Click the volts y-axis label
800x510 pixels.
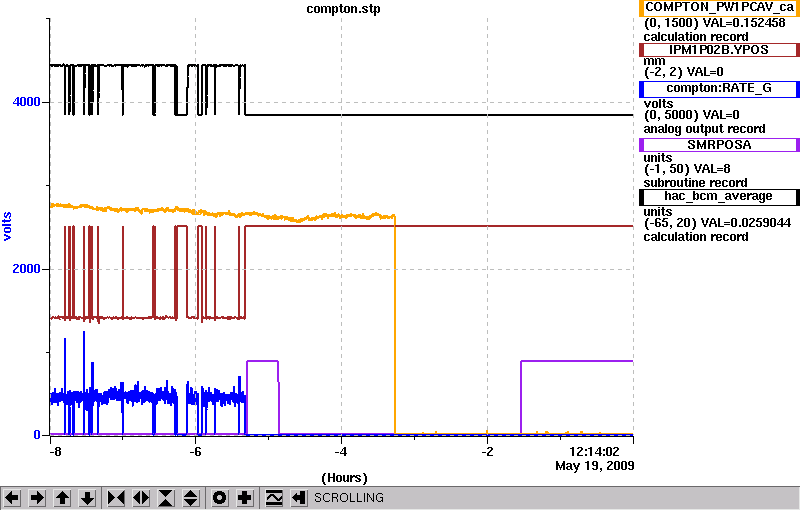[x=7, y=226]
